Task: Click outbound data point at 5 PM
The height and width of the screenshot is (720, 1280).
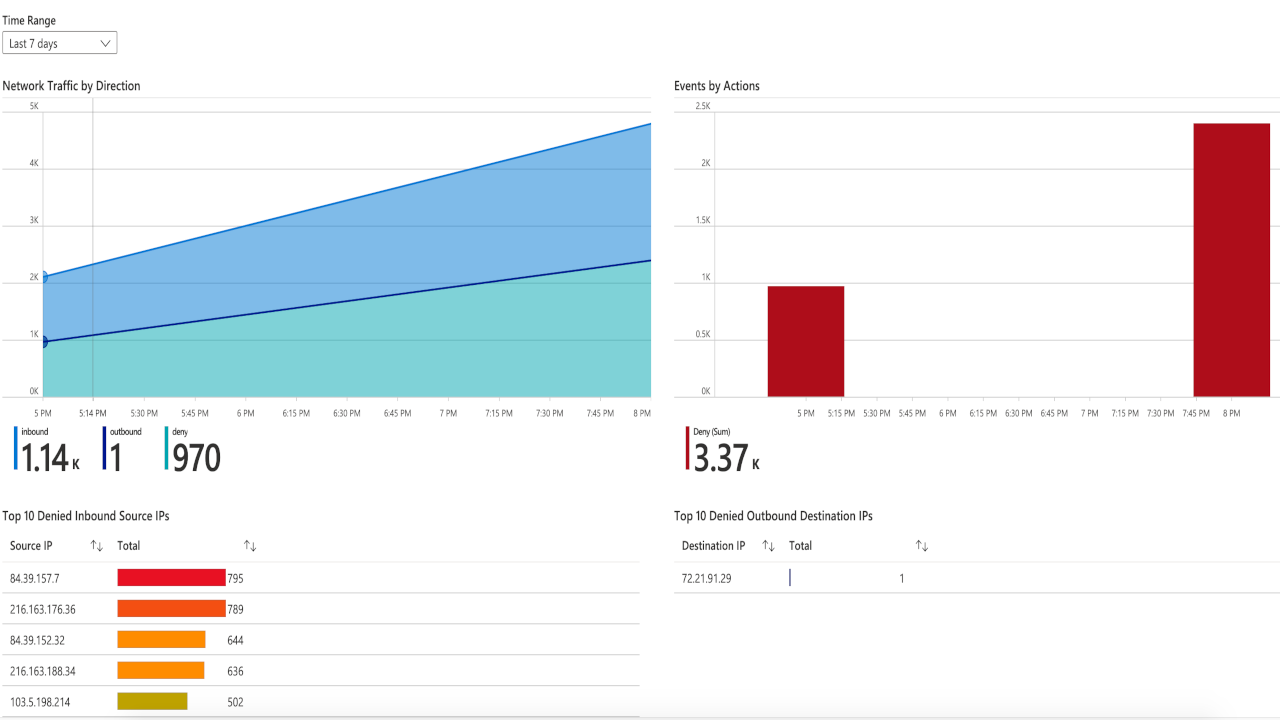Action: click(42, 342)
